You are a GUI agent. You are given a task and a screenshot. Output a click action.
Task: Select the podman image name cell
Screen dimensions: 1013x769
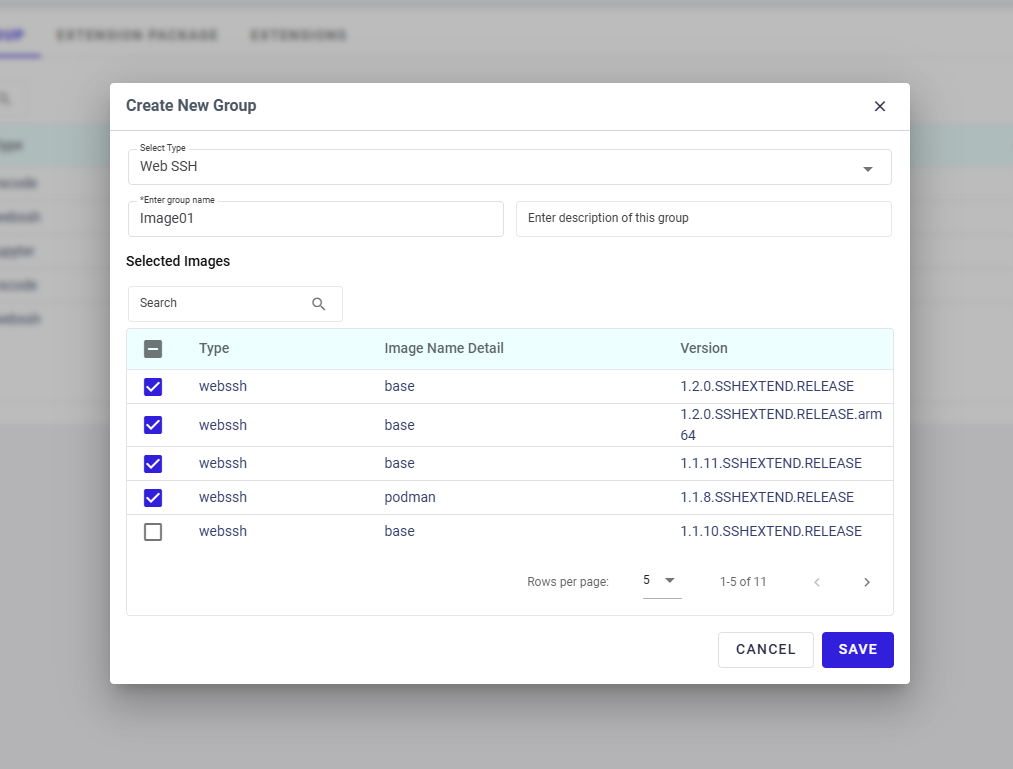pos(410,497)
